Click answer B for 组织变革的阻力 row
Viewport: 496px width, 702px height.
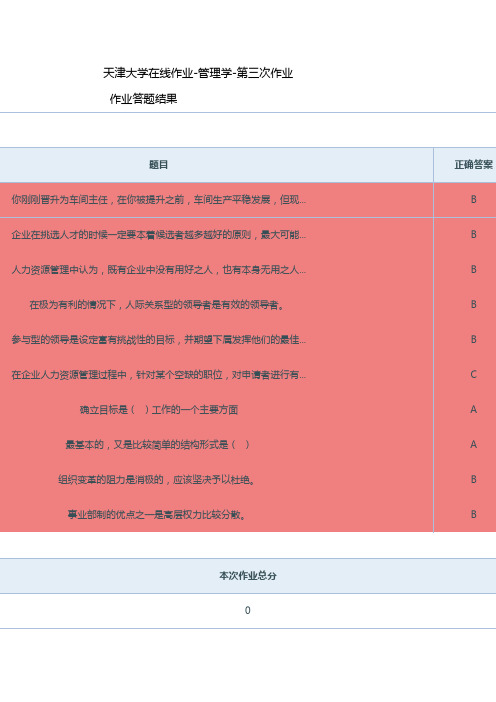[474, 479]
